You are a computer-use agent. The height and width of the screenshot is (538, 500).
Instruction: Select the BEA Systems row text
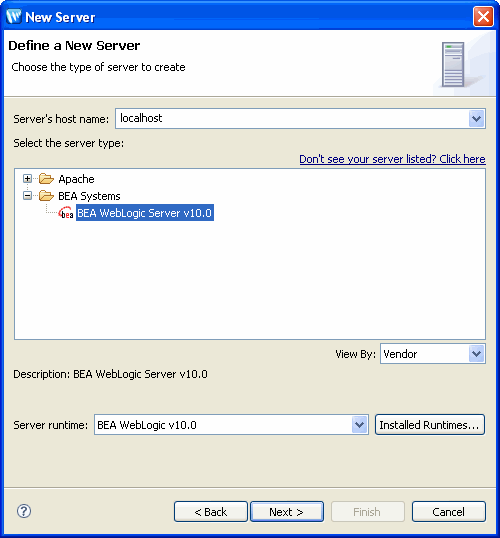pos(89,196)
